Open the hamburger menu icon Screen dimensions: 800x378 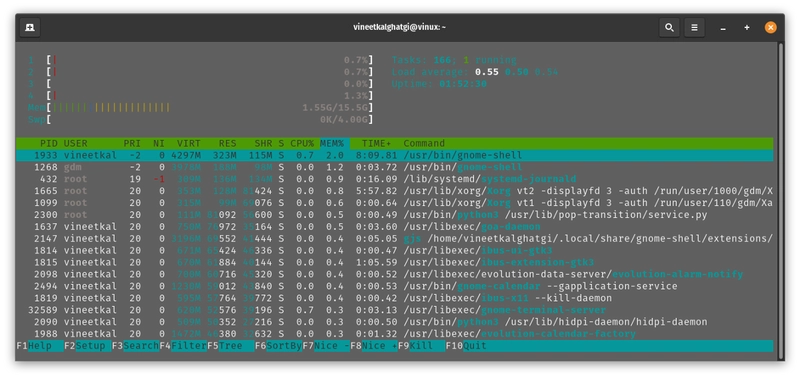point(694,28)
